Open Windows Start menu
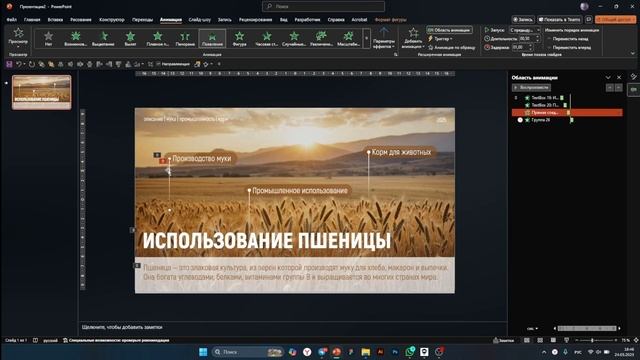The width and height of the screenshot is (640, 360). pos(203,352)
